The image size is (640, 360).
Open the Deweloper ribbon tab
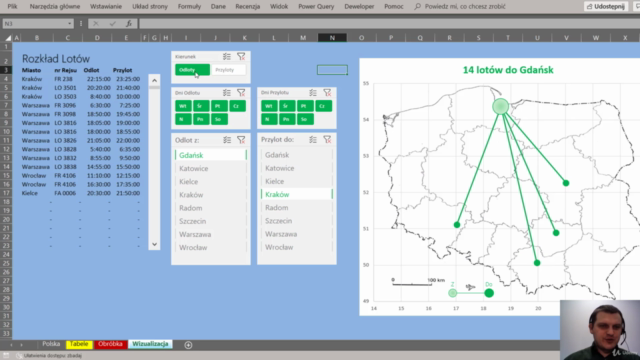[359, 7]
